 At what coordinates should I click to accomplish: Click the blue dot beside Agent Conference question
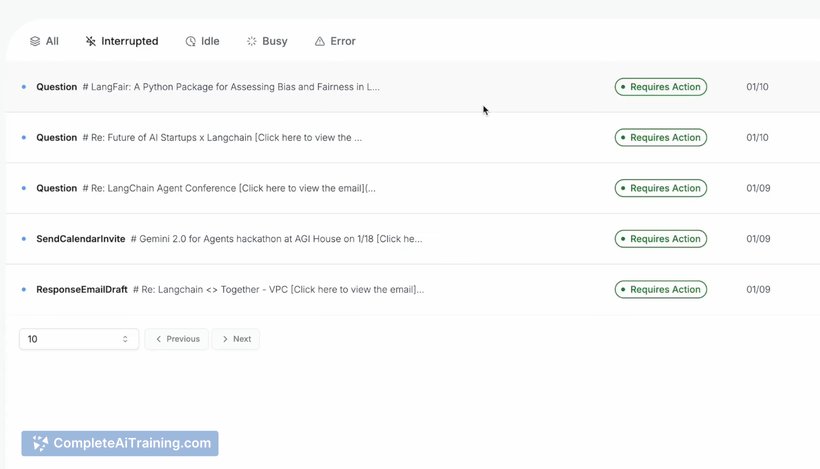click(24, 188)
